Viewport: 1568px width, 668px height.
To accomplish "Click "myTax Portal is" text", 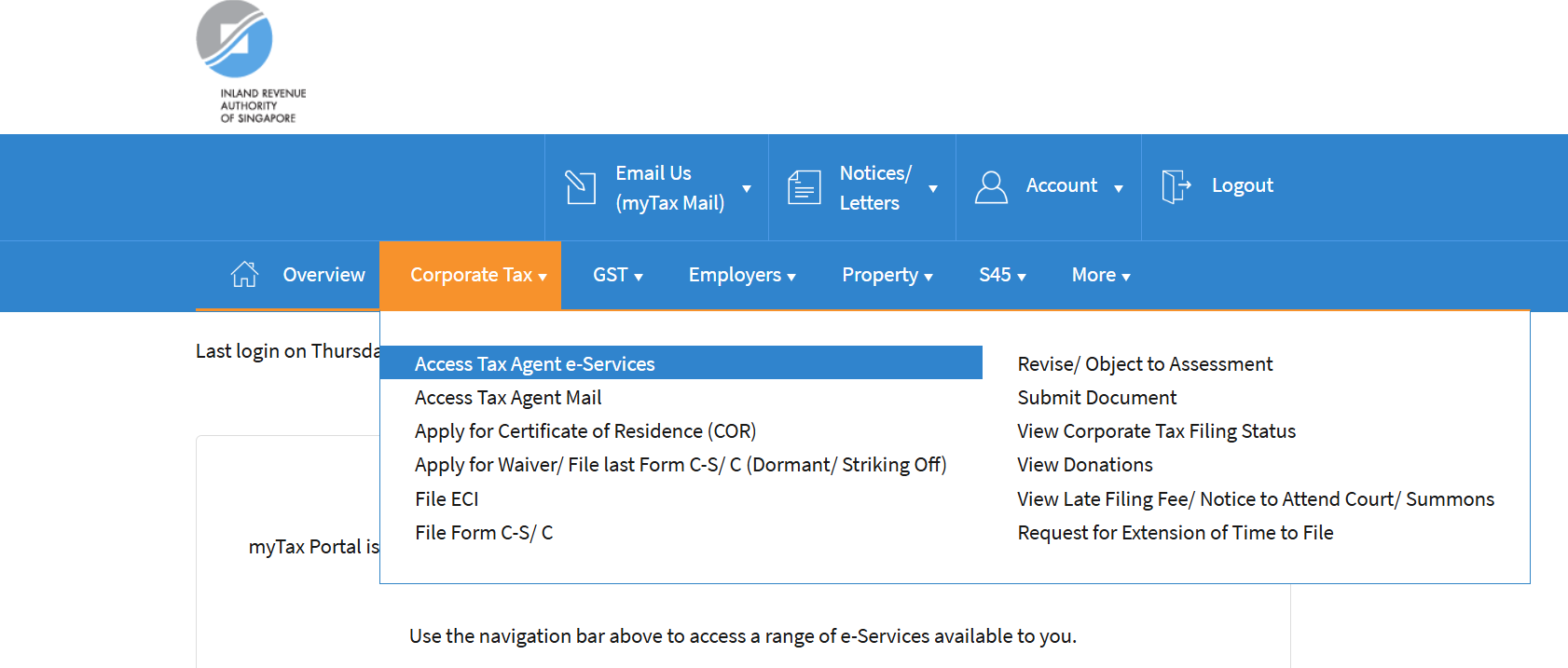I will tap(314, 547).
